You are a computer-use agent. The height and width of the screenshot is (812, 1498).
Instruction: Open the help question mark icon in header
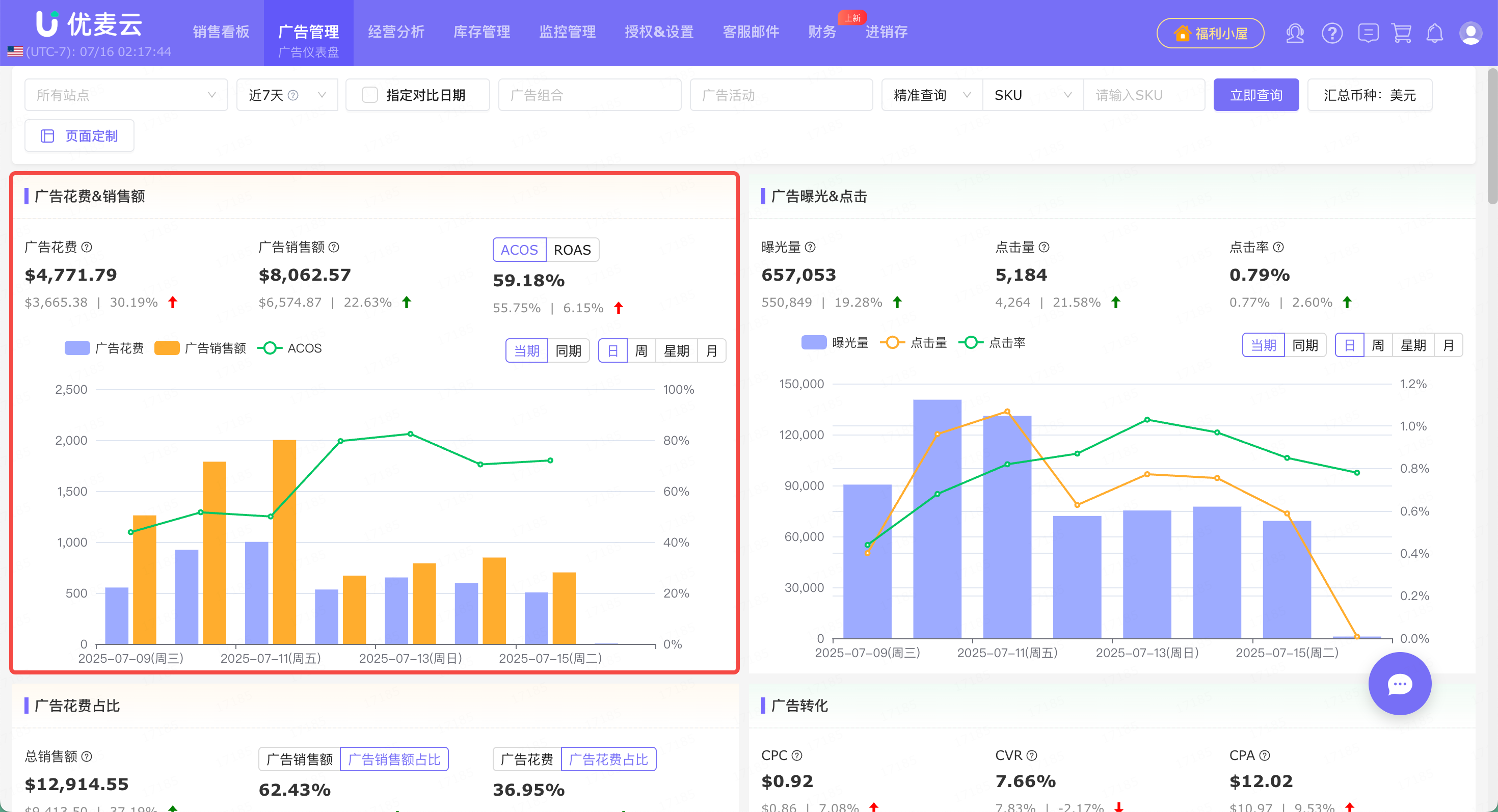[1332, 33]
